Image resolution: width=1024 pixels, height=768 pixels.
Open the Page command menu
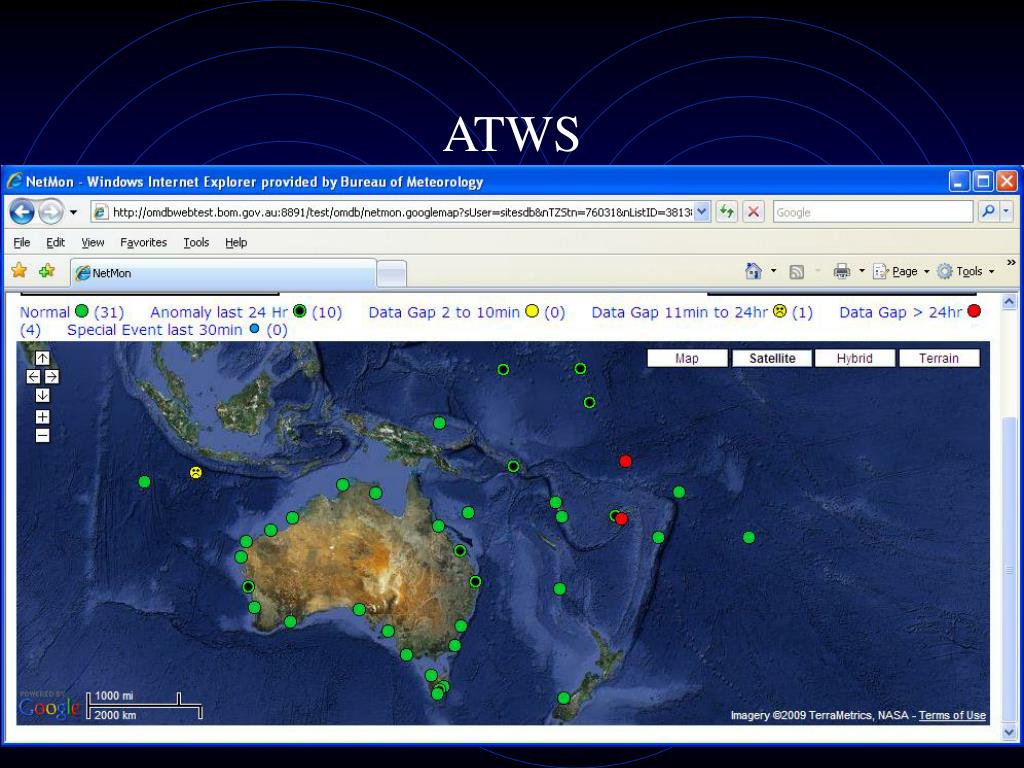coord(901,271)
